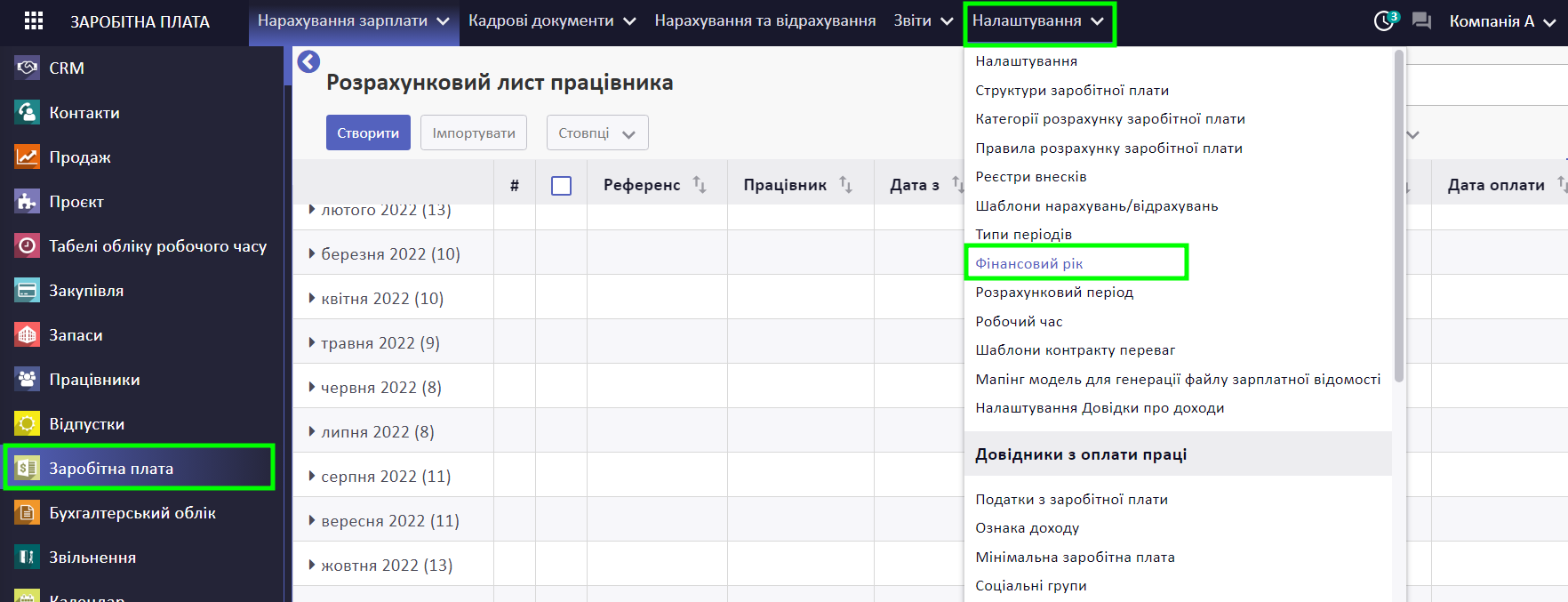Click the CRM handshake icon in sidebar
This screenshot has width=1568, height=602.
point(28,68)
